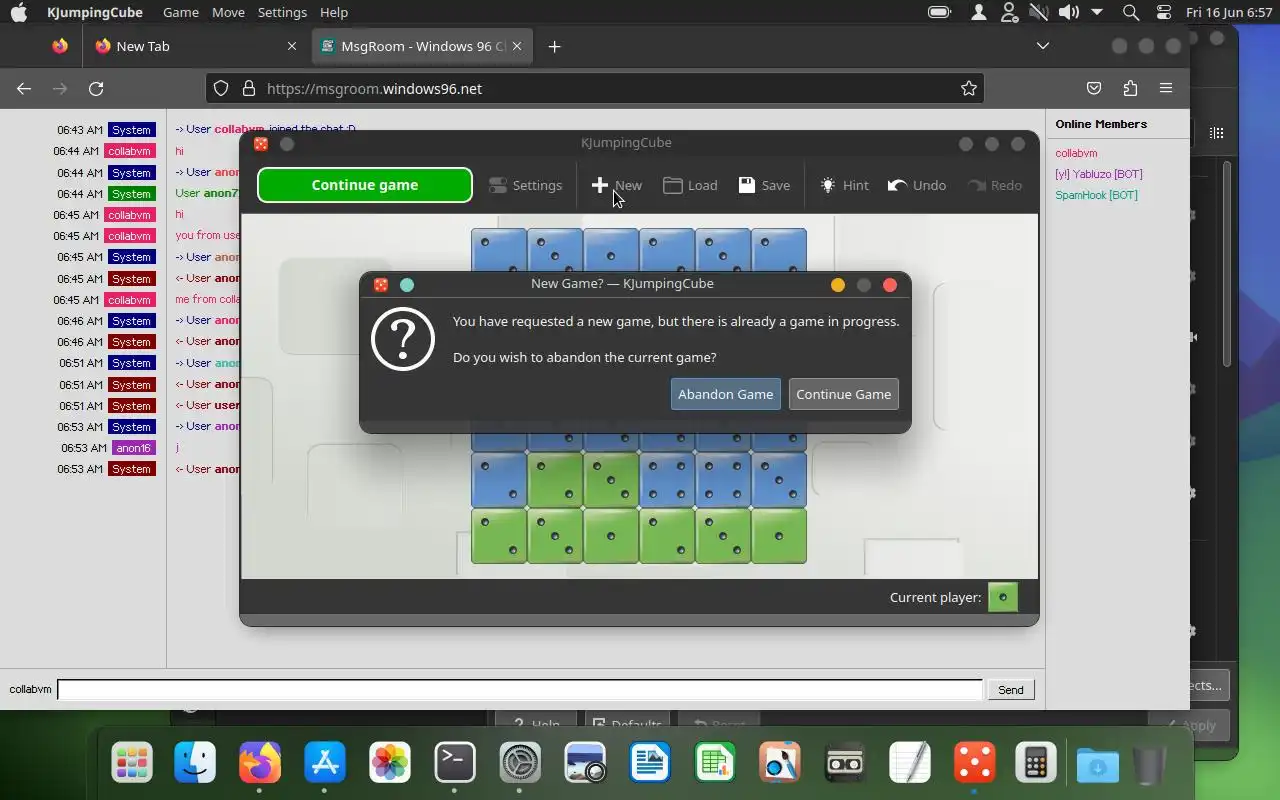1280x800 pixels.
Task: Click the muted microphone tray icon
Action: 1039,12
